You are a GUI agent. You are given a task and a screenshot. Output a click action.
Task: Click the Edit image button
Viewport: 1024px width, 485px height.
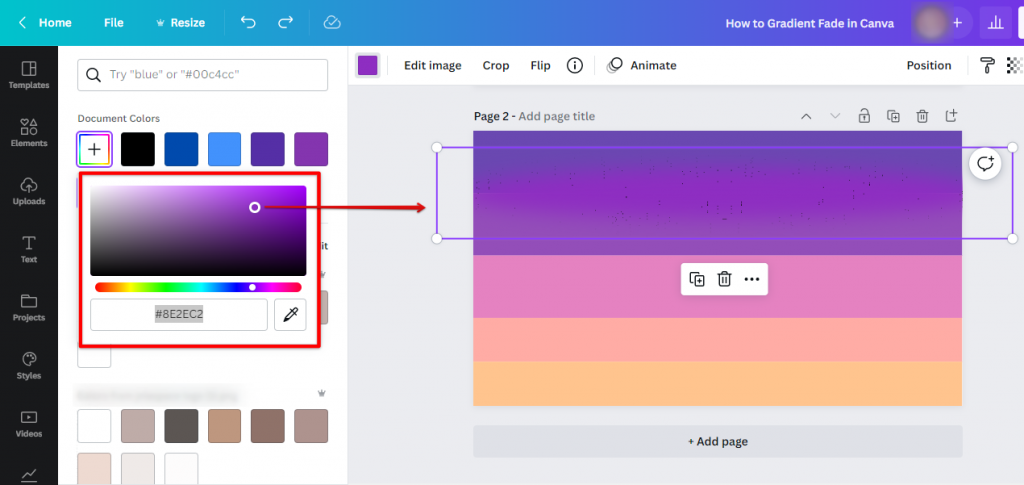(x=432, y=65)
